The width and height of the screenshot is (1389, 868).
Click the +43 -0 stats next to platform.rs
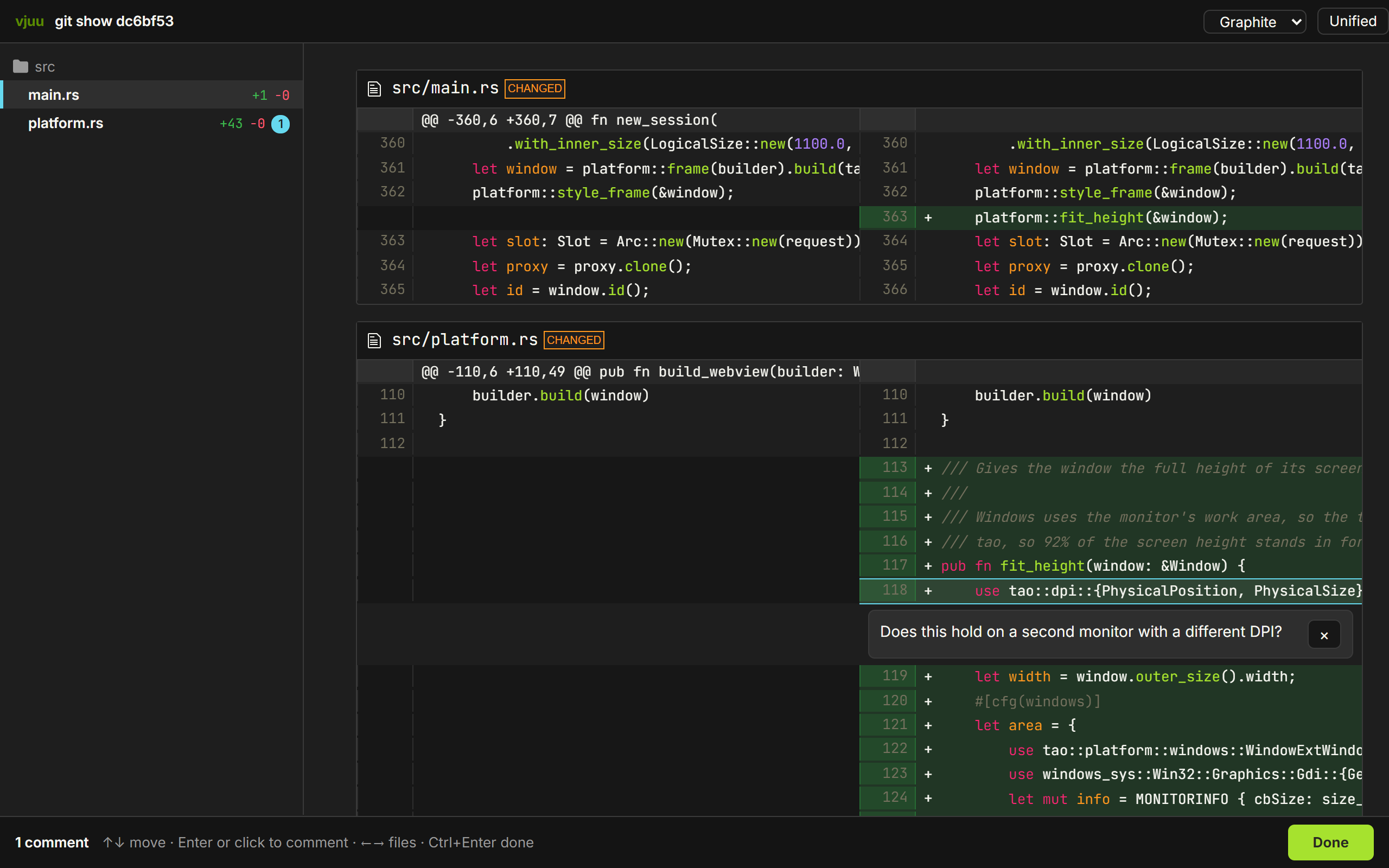242,124
